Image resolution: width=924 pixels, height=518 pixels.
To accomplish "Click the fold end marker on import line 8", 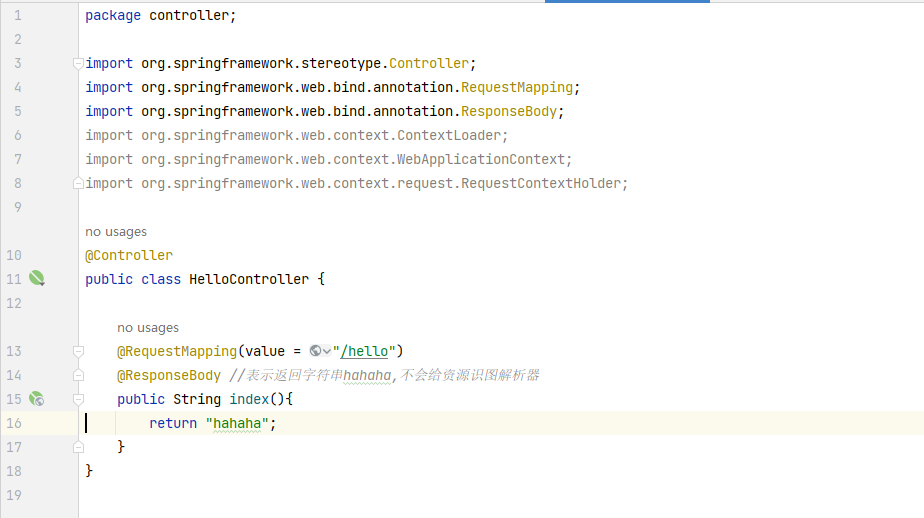I will click(79, 184).
